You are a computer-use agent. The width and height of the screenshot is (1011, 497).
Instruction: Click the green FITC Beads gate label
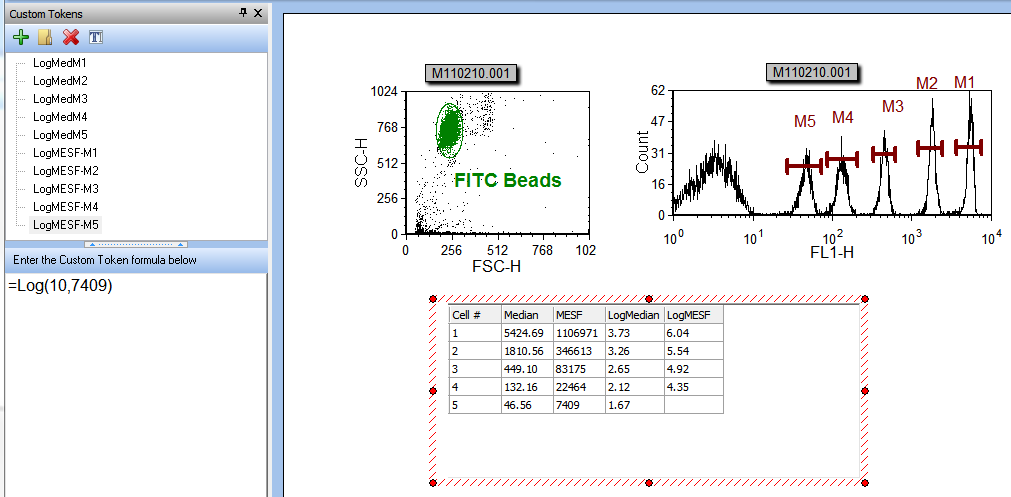pos(507,181)
